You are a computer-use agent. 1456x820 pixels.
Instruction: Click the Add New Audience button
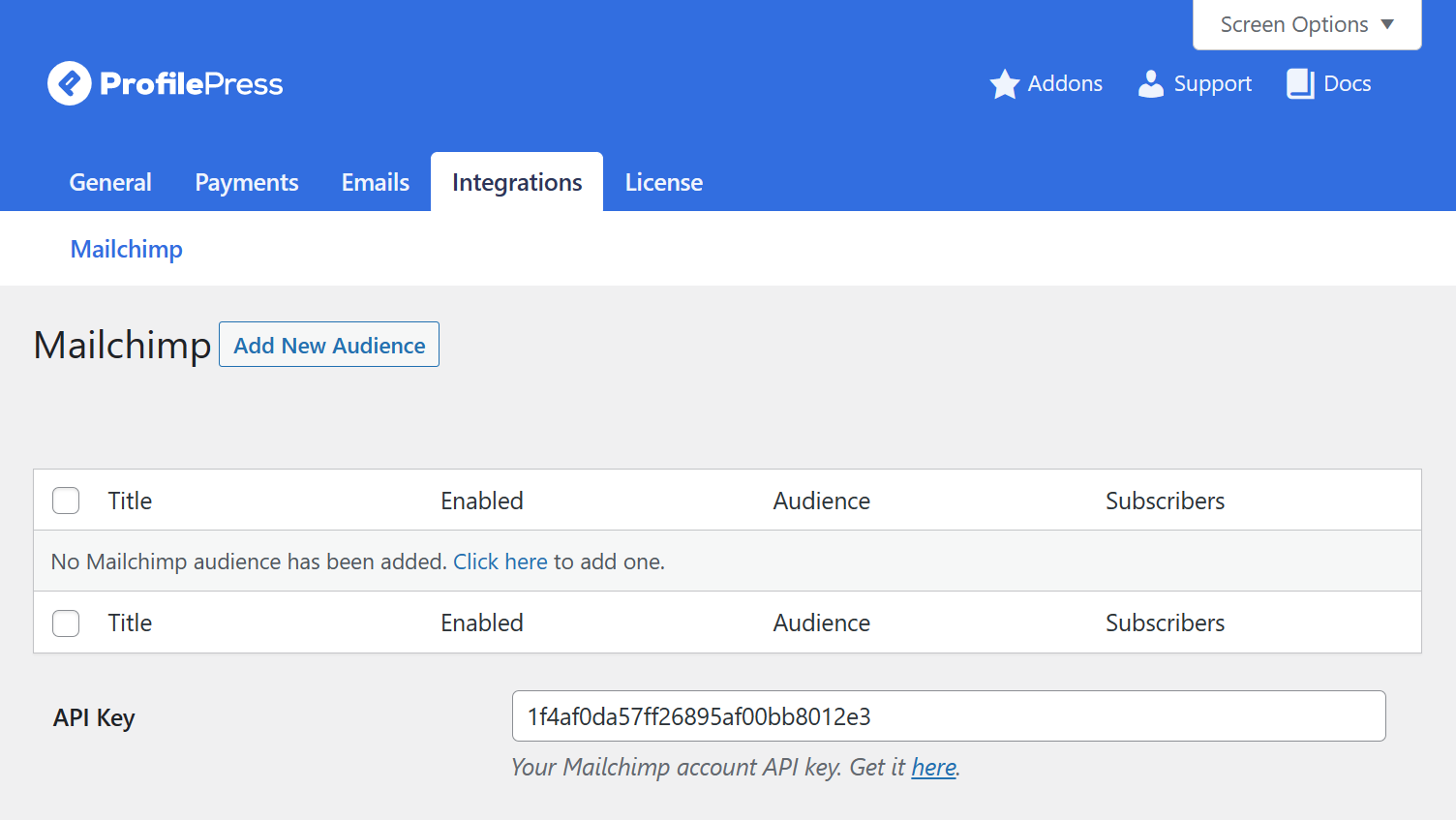[x=329, y=345]
